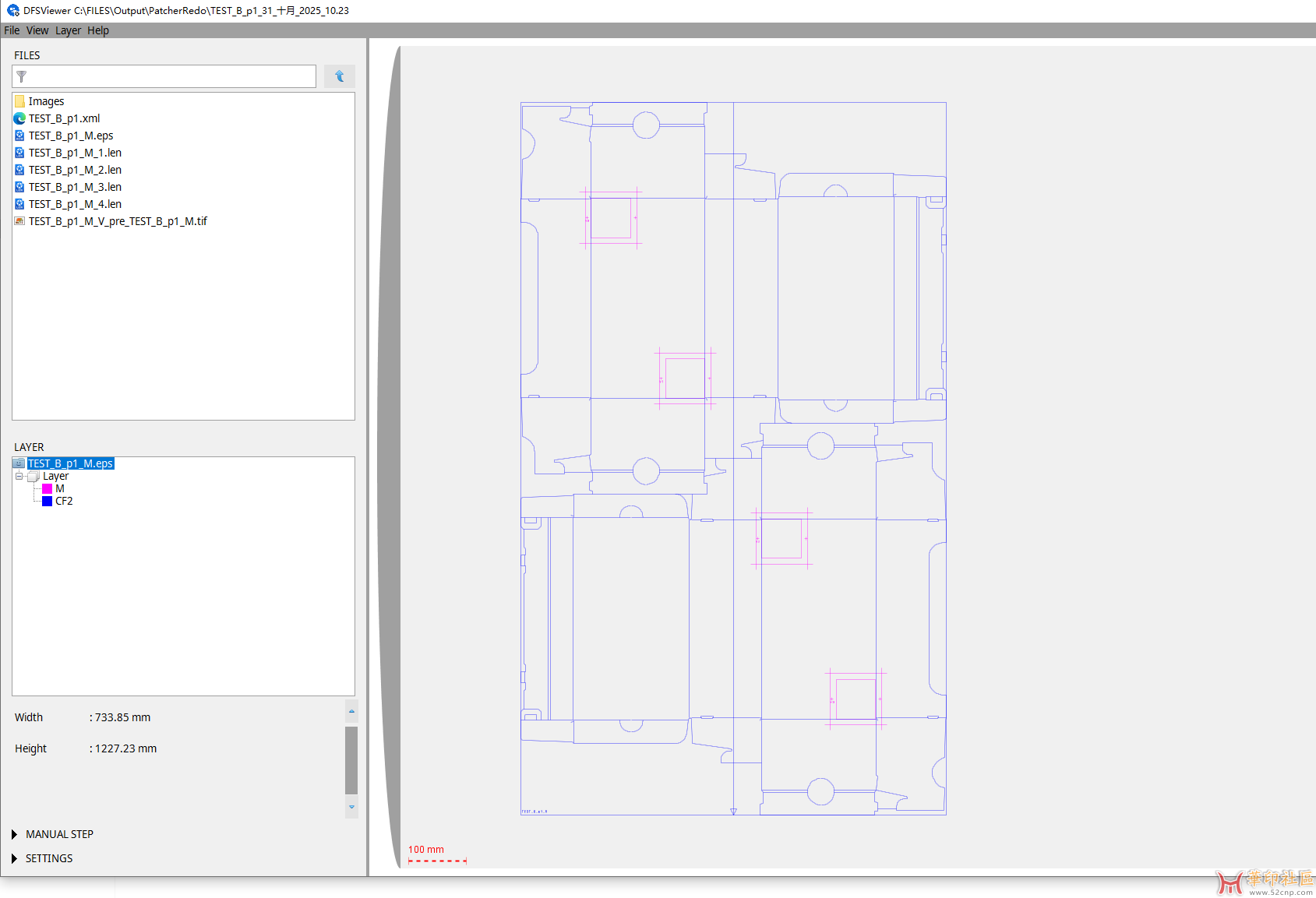Click the TEST_B_p1_M.eps layer root icon
This screenshot has height=898, width=1316.
tap(19, 463)
